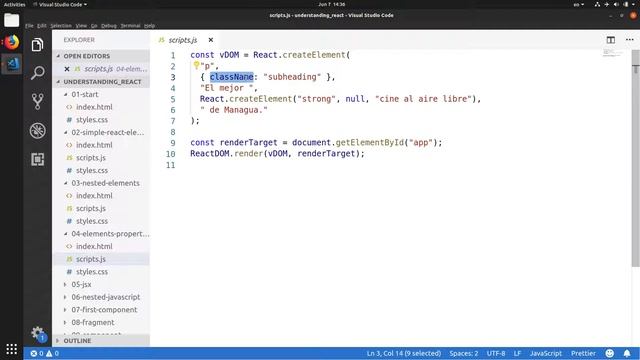
Task: Collapse the Open Editors section
Action: click(101, 56)
